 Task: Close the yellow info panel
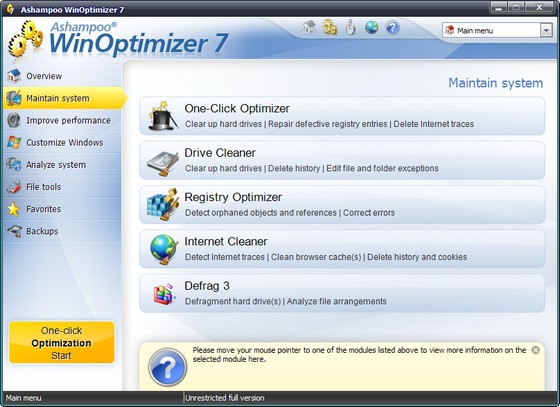tap(535, 350)
